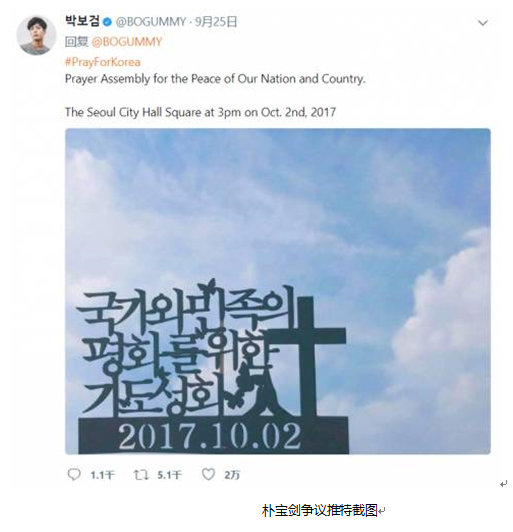Click the 1.1千 reply count
Image resolution: width=513 pixels, height=532 pixels.
[102, 475]
